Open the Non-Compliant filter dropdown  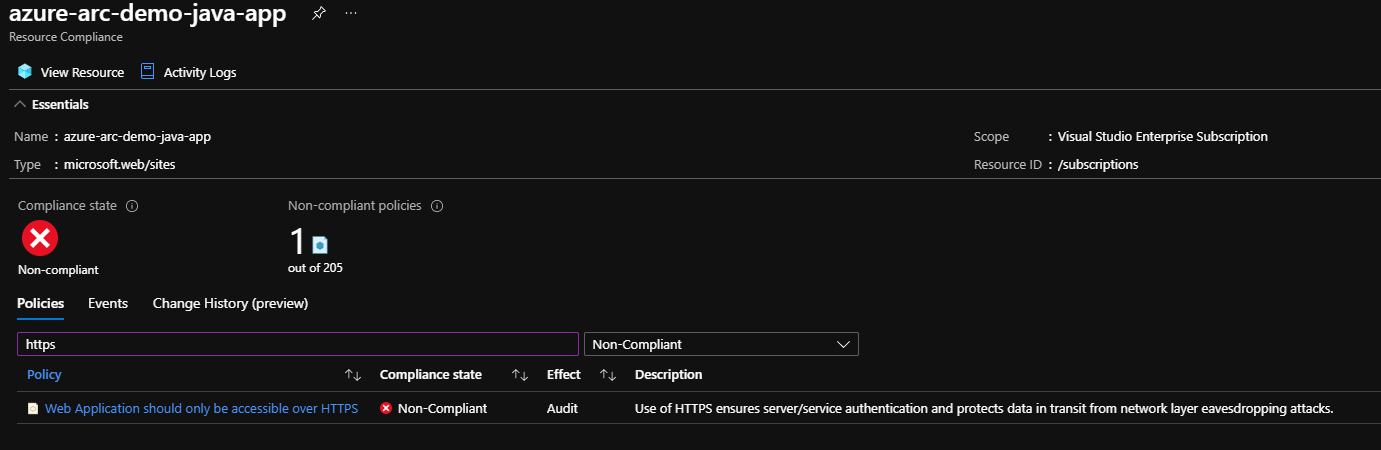coord(721,344)
